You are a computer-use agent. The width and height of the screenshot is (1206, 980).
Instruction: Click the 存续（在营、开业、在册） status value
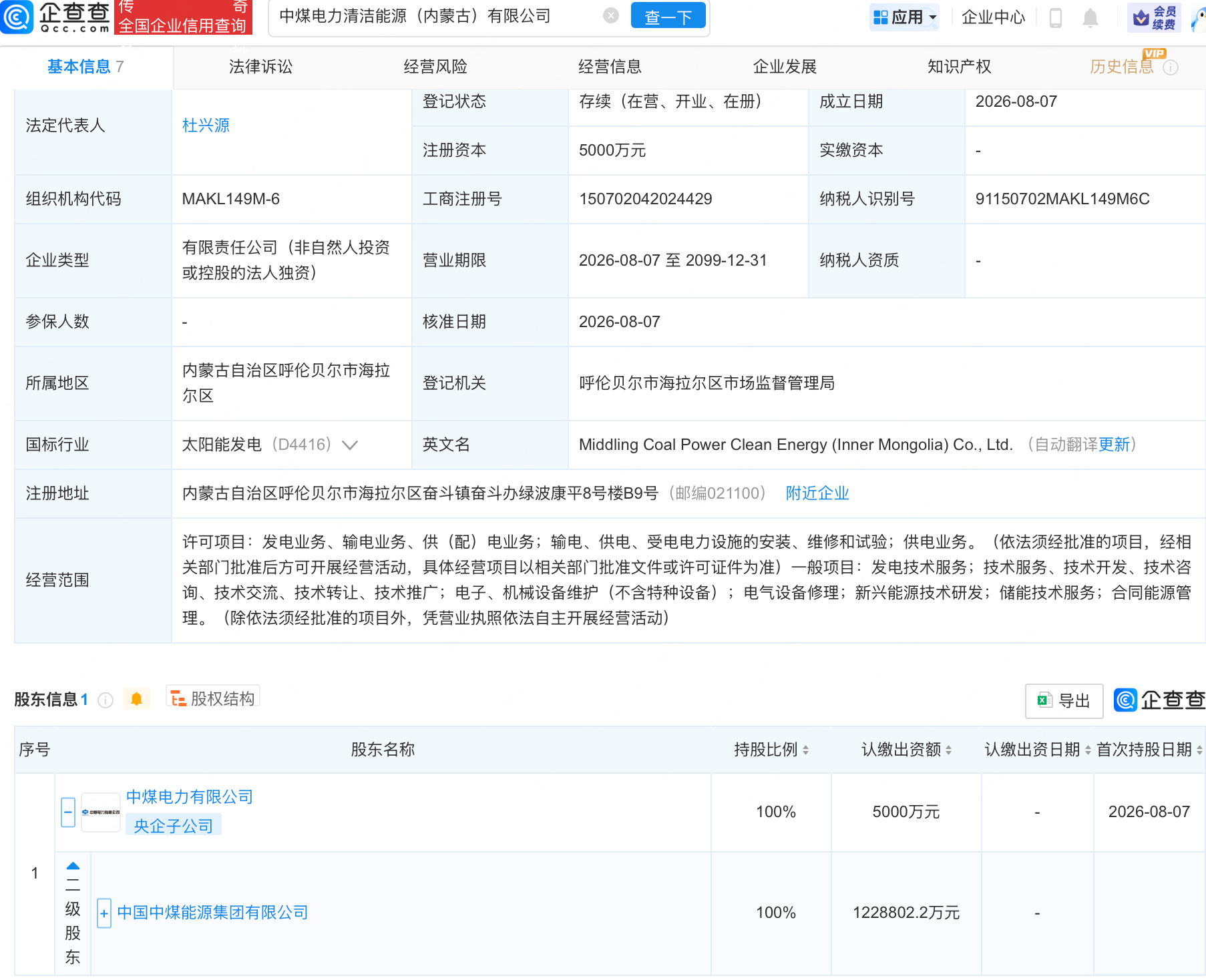point(670,101)
